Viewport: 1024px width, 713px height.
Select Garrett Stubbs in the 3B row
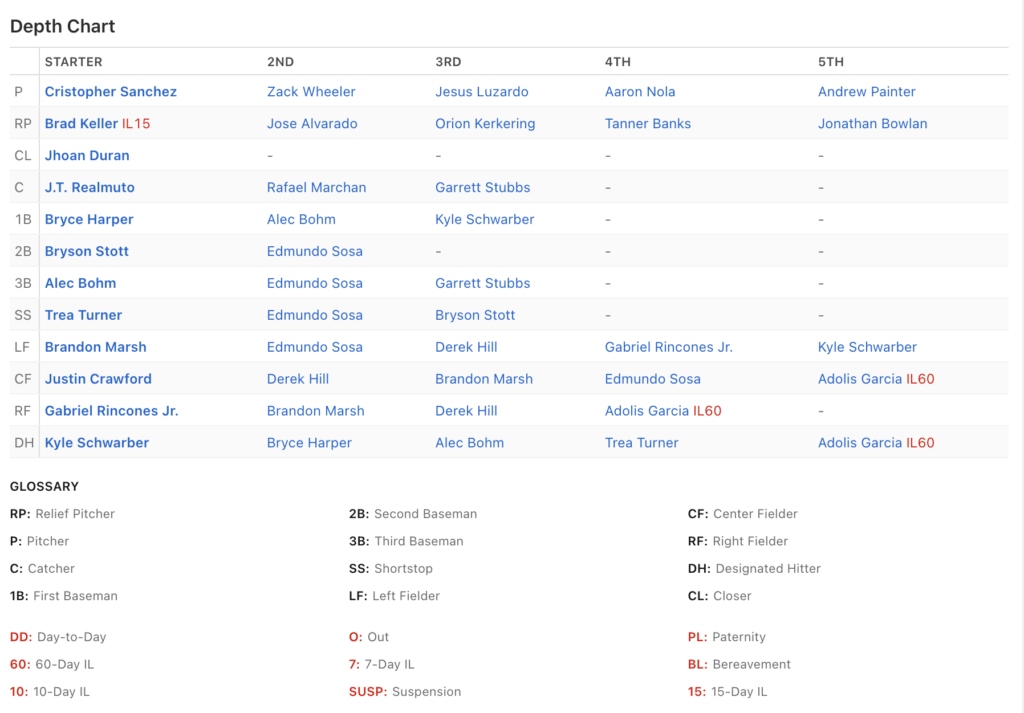point(482,283)
